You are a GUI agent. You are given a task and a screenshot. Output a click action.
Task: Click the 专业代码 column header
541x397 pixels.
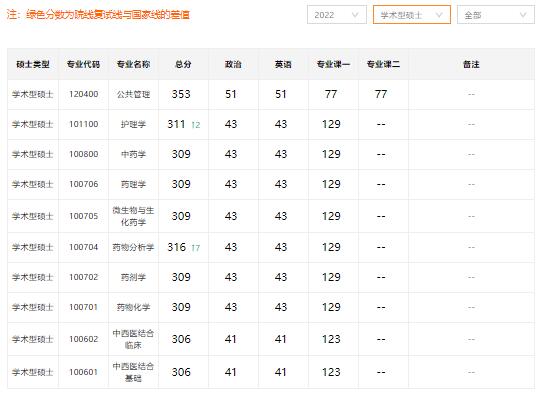(83, 64)
